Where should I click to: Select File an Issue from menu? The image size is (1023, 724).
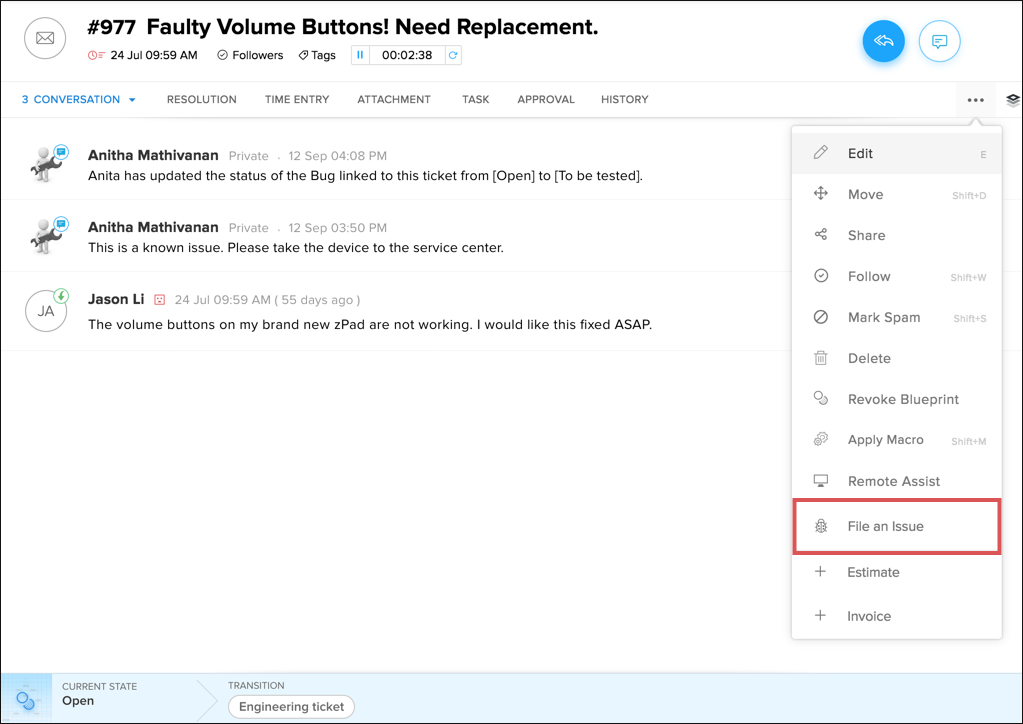click(x=885, y=526)
